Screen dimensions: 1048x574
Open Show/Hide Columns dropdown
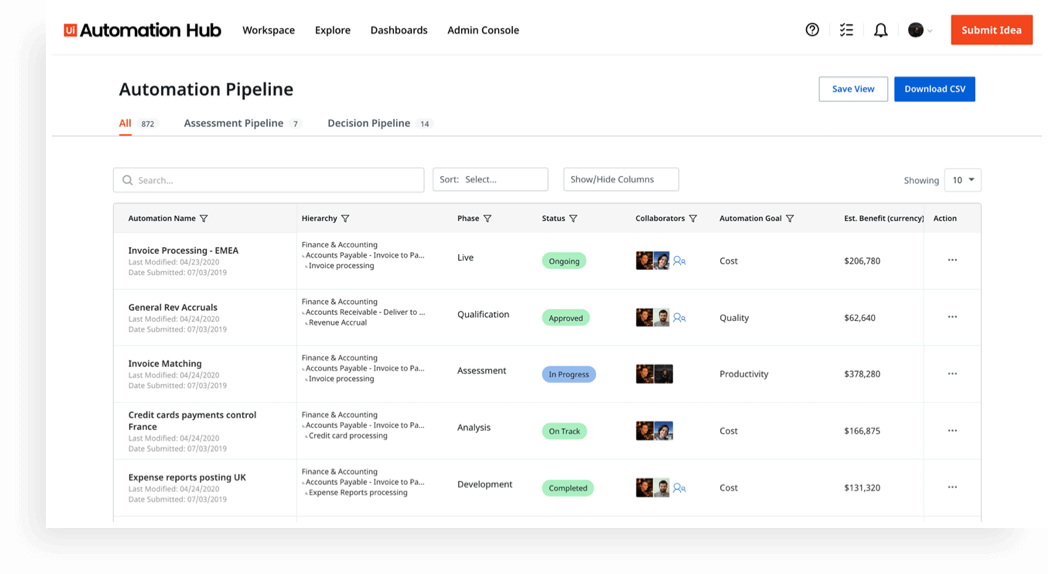point(621,179)
